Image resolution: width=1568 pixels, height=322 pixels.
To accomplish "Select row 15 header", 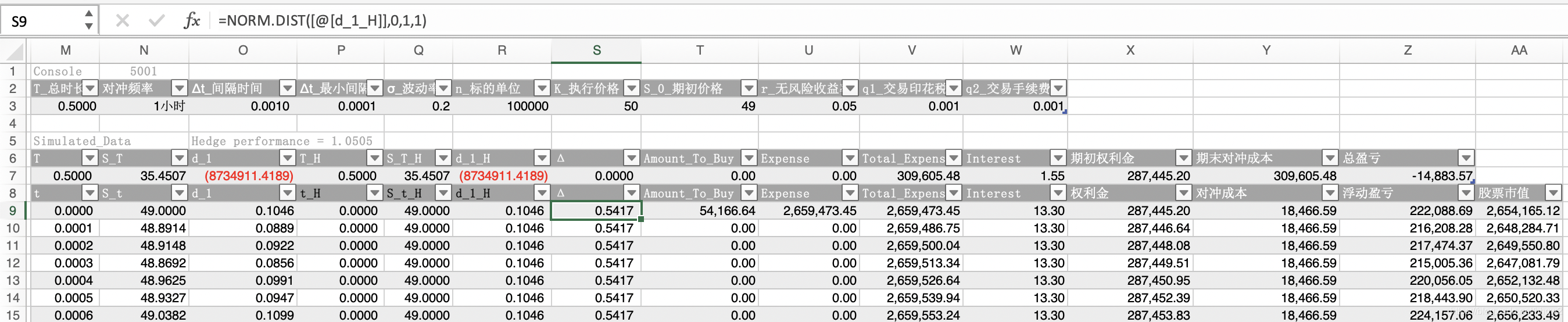I will coord(13,315).
